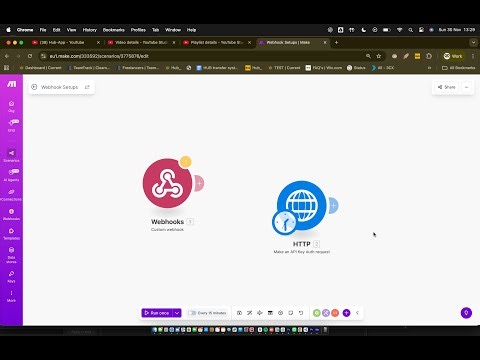Open the Run once dropdown arrow
This screenshot has width=480, height=360.
(177, 313)
